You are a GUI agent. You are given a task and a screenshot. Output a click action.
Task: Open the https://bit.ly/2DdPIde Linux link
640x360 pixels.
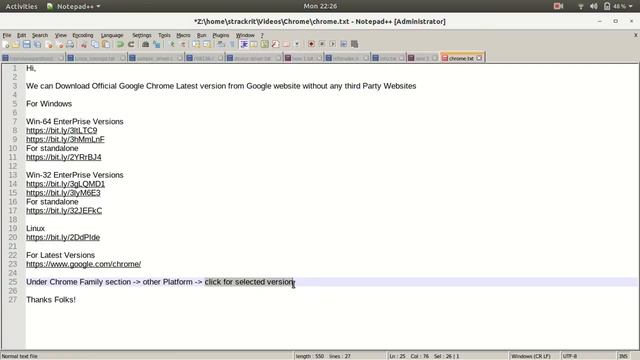63,237
